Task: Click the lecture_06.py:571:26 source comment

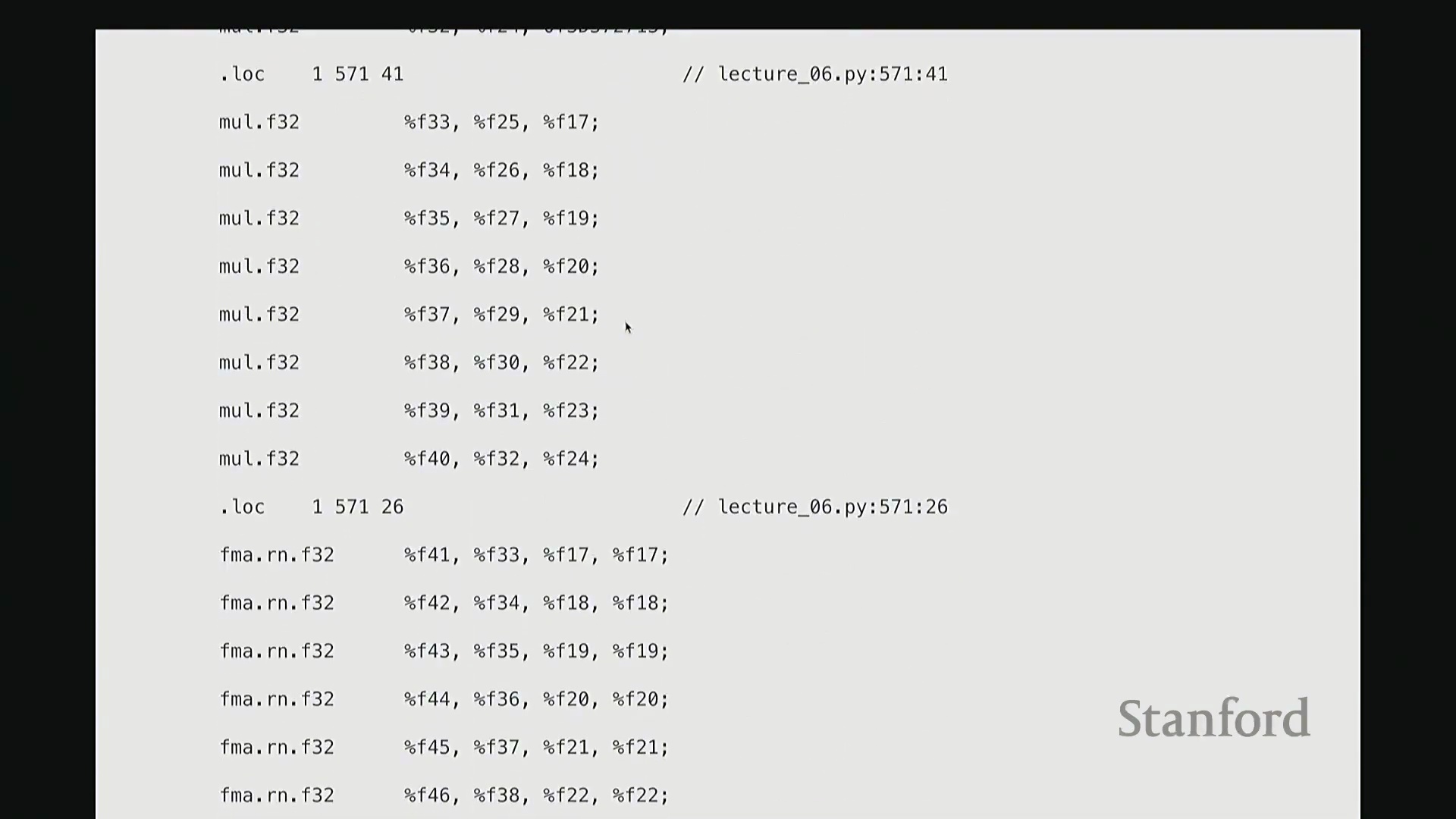Action: [x=815, y=507]
